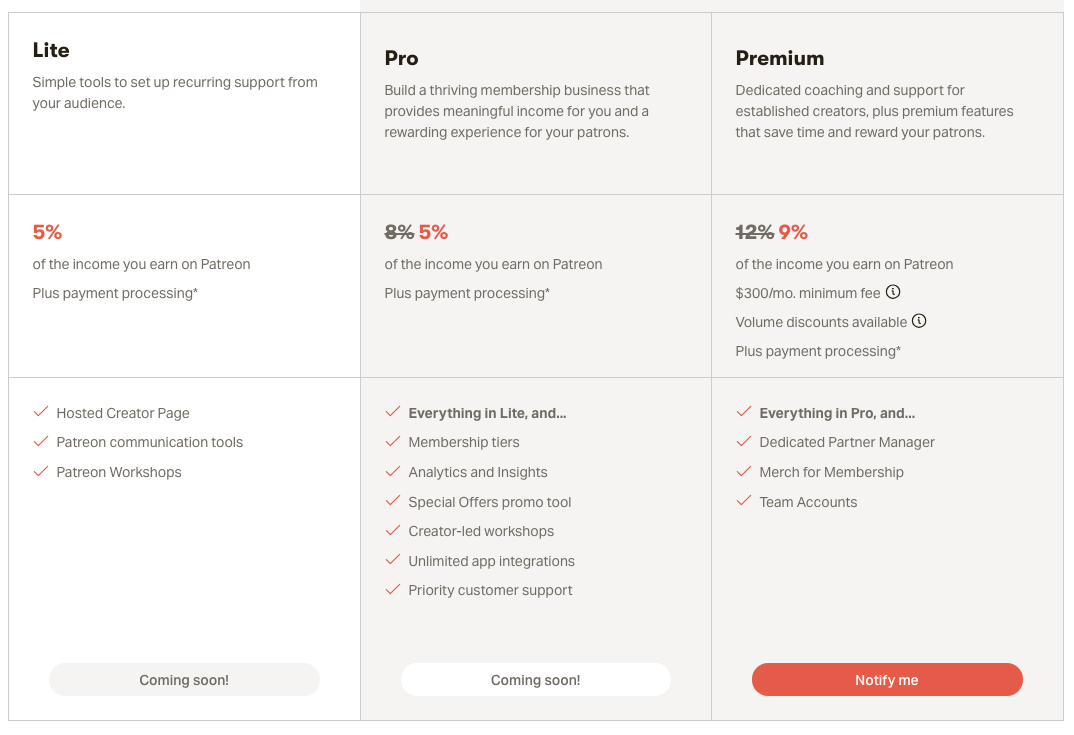Click checkmark beside Dedicated Partner Manager

tap(744, 442)
